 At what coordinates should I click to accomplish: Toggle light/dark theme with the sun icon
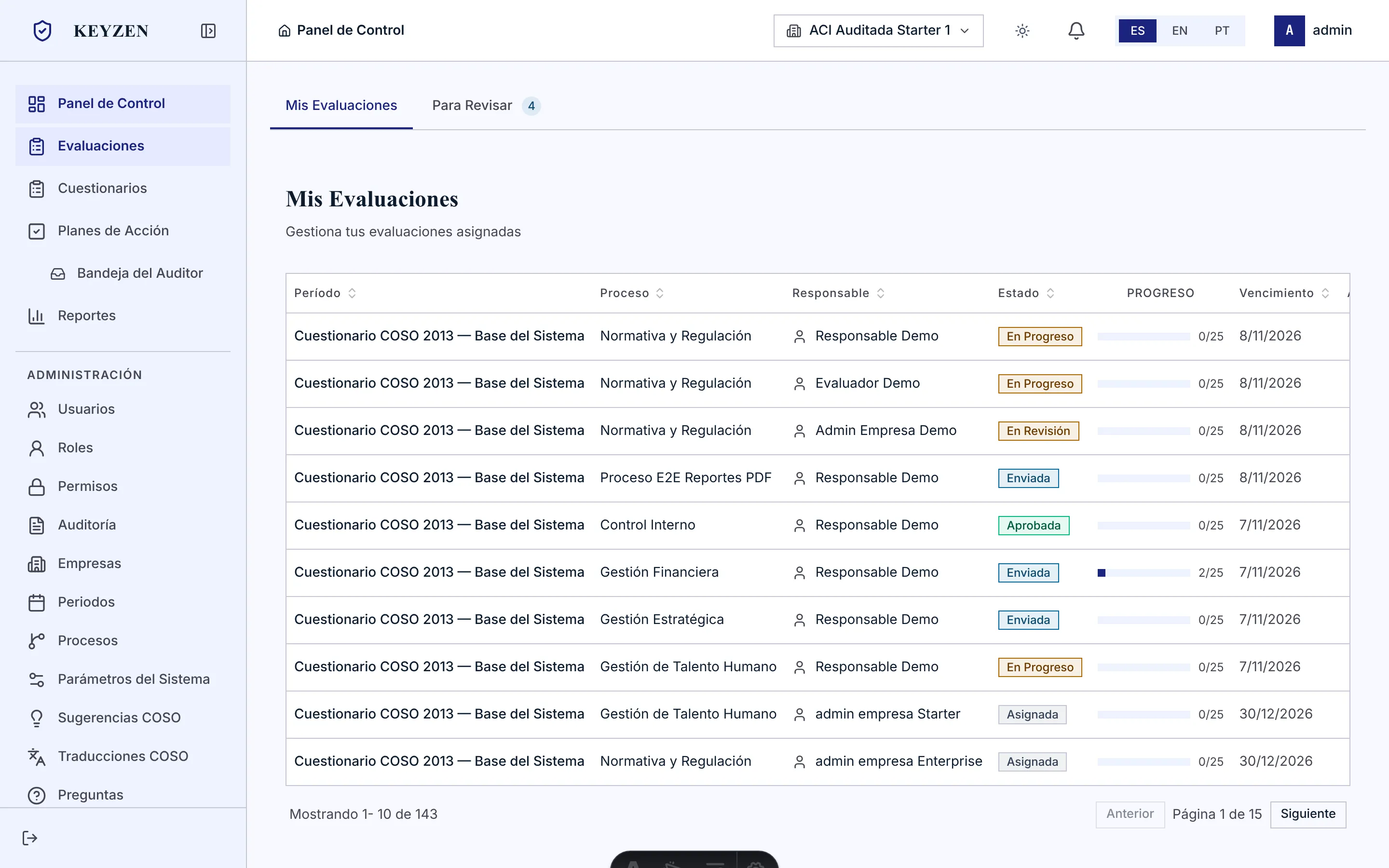tap(1022, 30)
